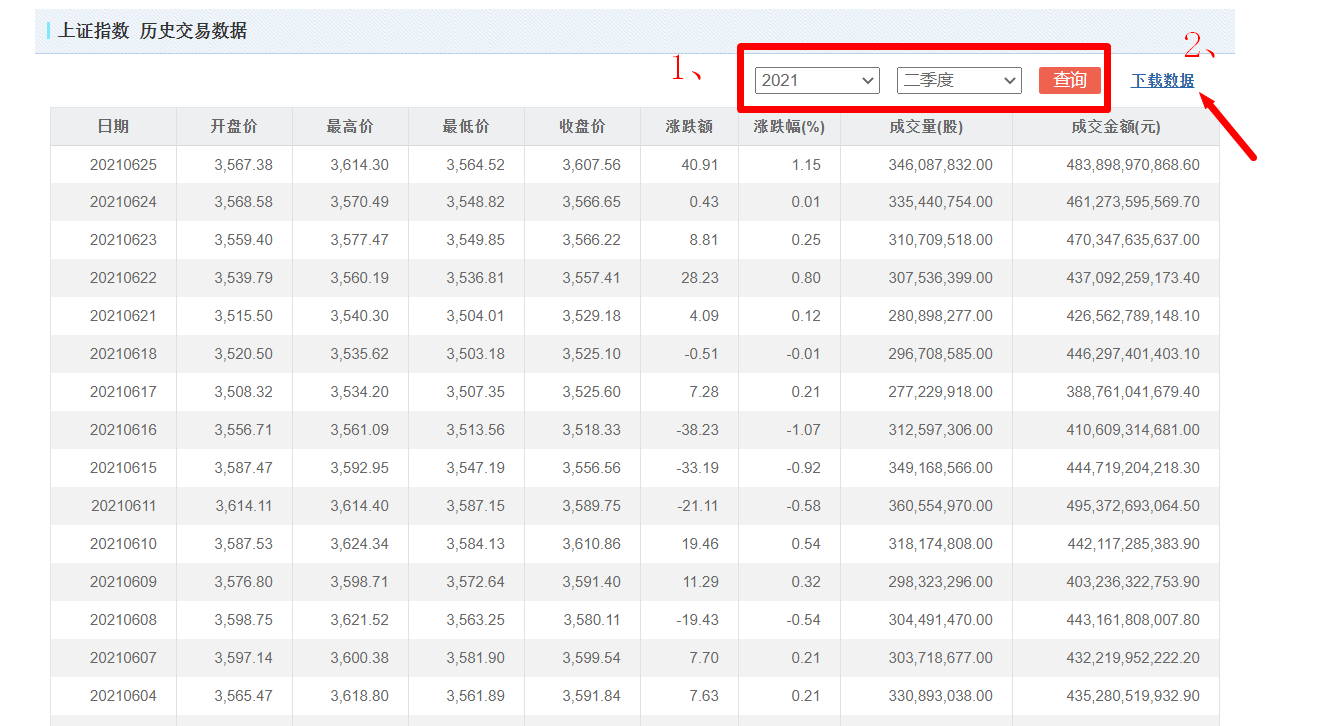The height and width of the screenshot is (726, 1335).
Task: Click the 下载数据 link
Action: tap(1163, 81)
